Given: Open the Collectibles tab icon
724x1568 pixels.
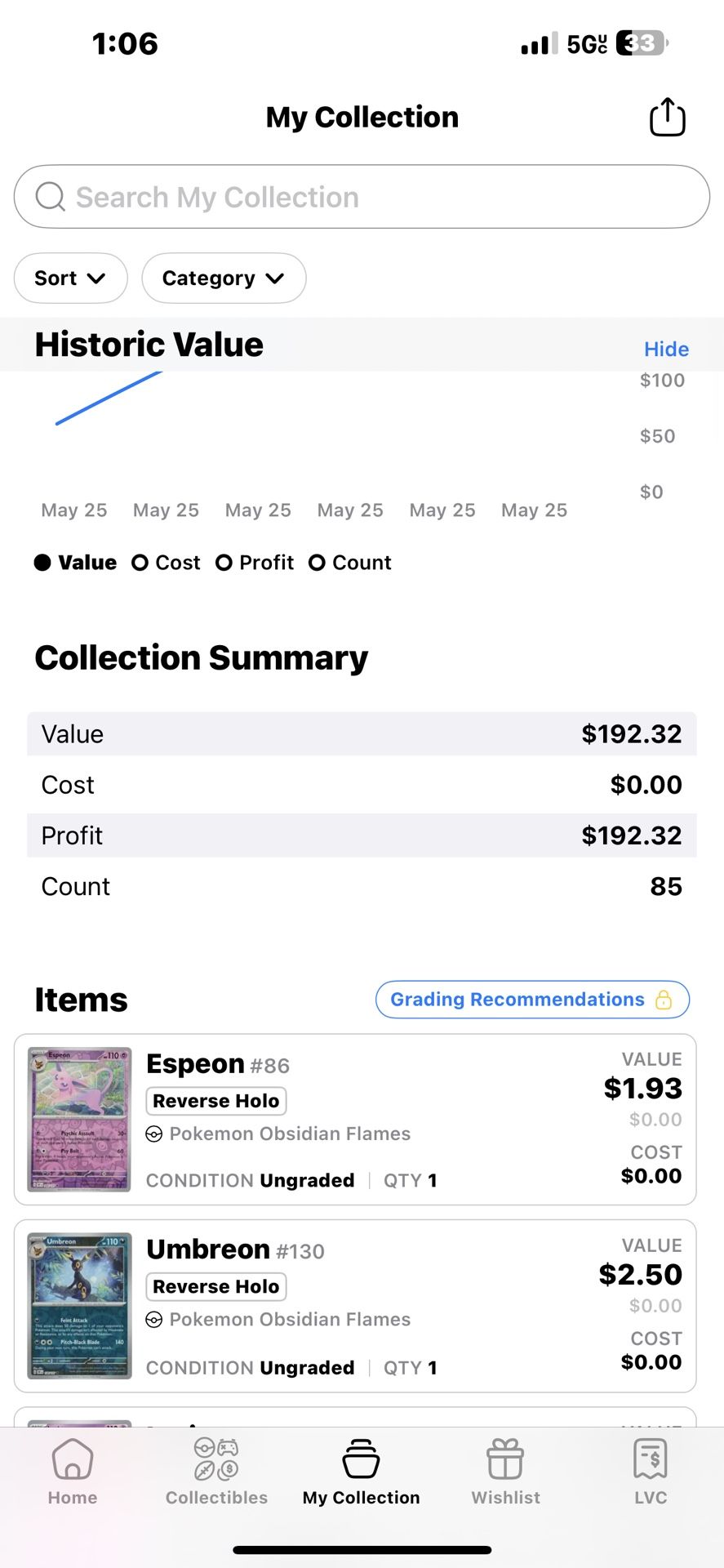Looking at the screenshot, I should (216, 1459).
